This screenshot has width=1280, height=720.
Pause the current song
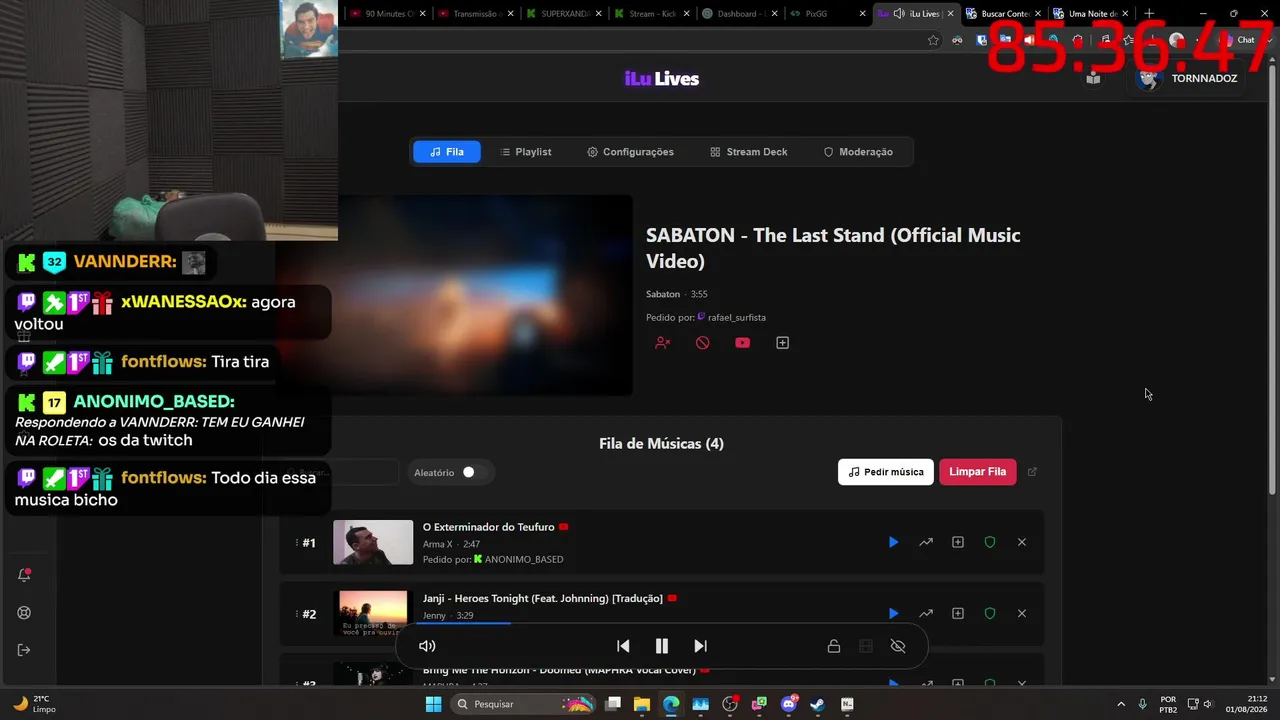pyautogui.click(x=661, y=646)
